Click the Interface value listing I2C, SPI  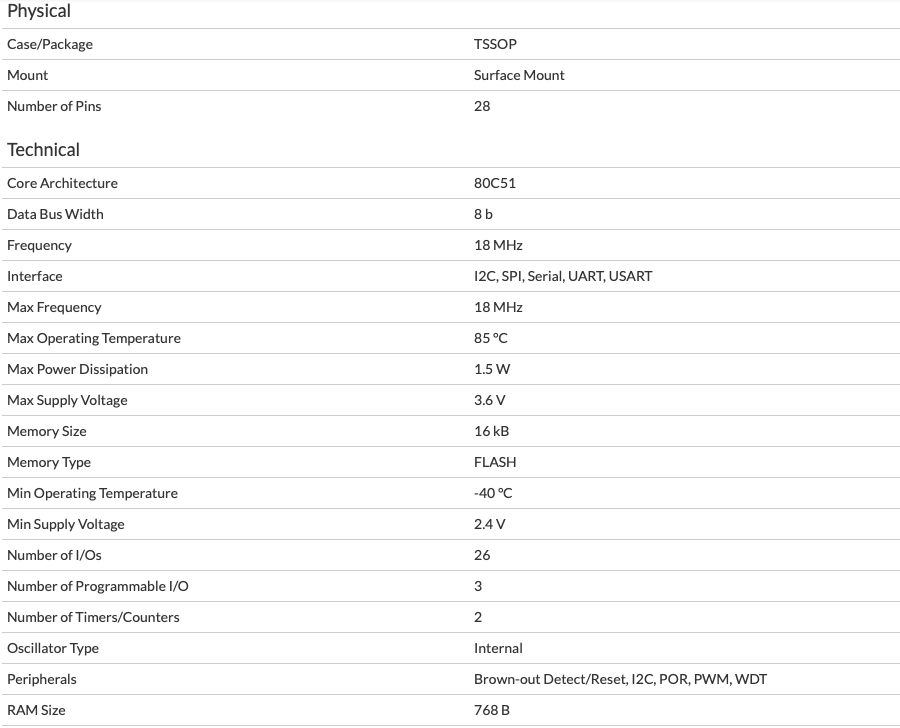pyautogui.click(x=563, y=276)
